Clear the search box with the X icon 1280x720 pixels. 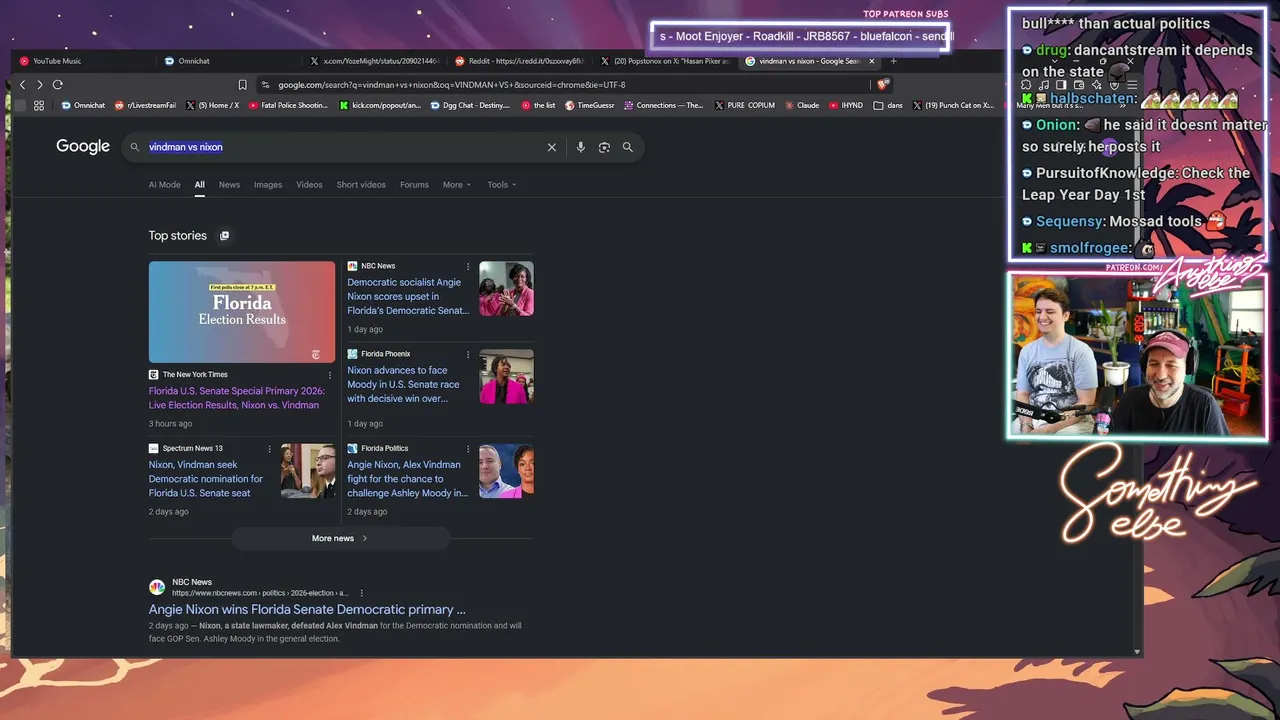point(551,147)
